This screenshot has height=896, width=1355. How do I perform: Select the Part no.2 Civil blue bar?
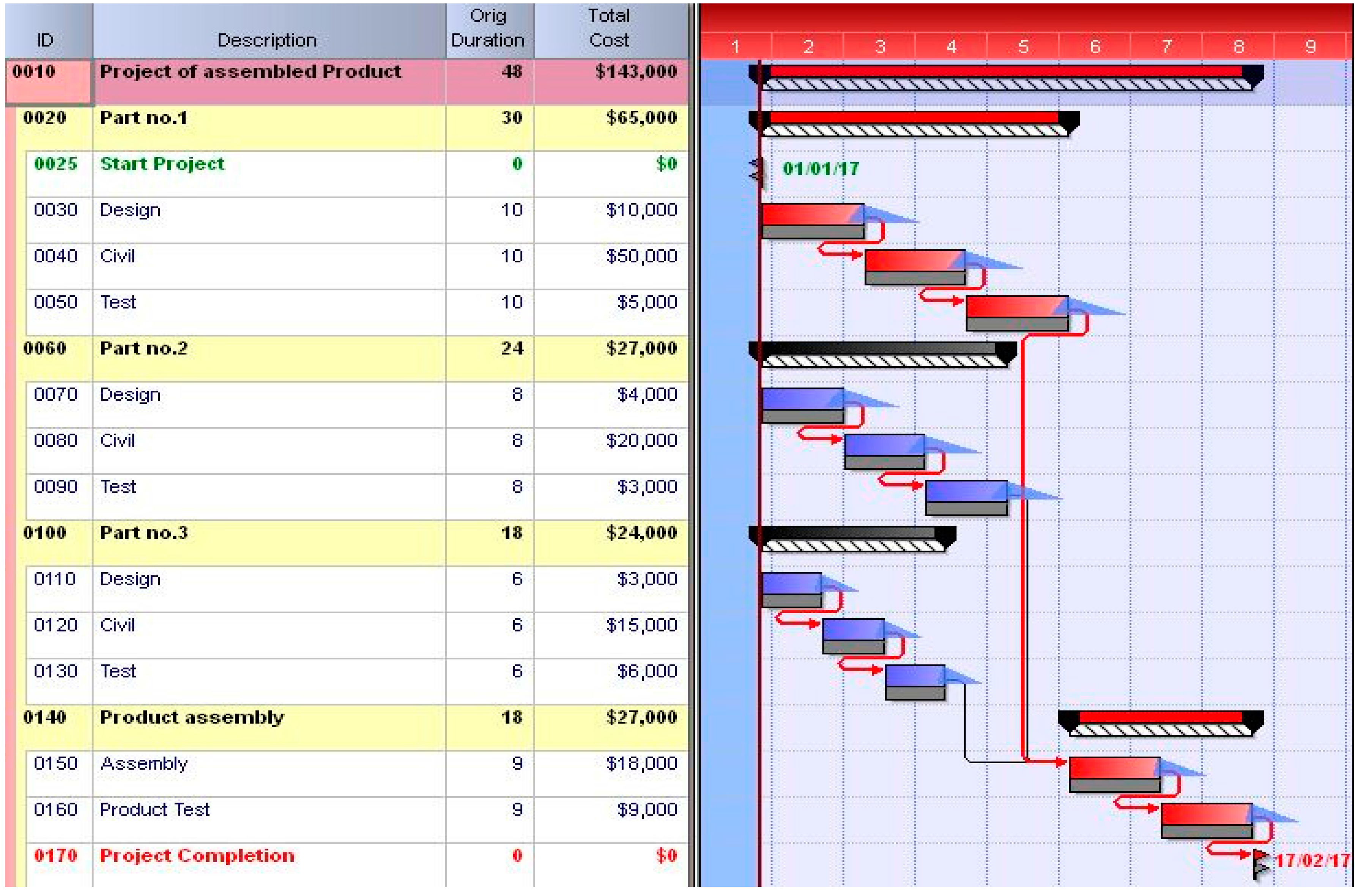pos(884,445)
